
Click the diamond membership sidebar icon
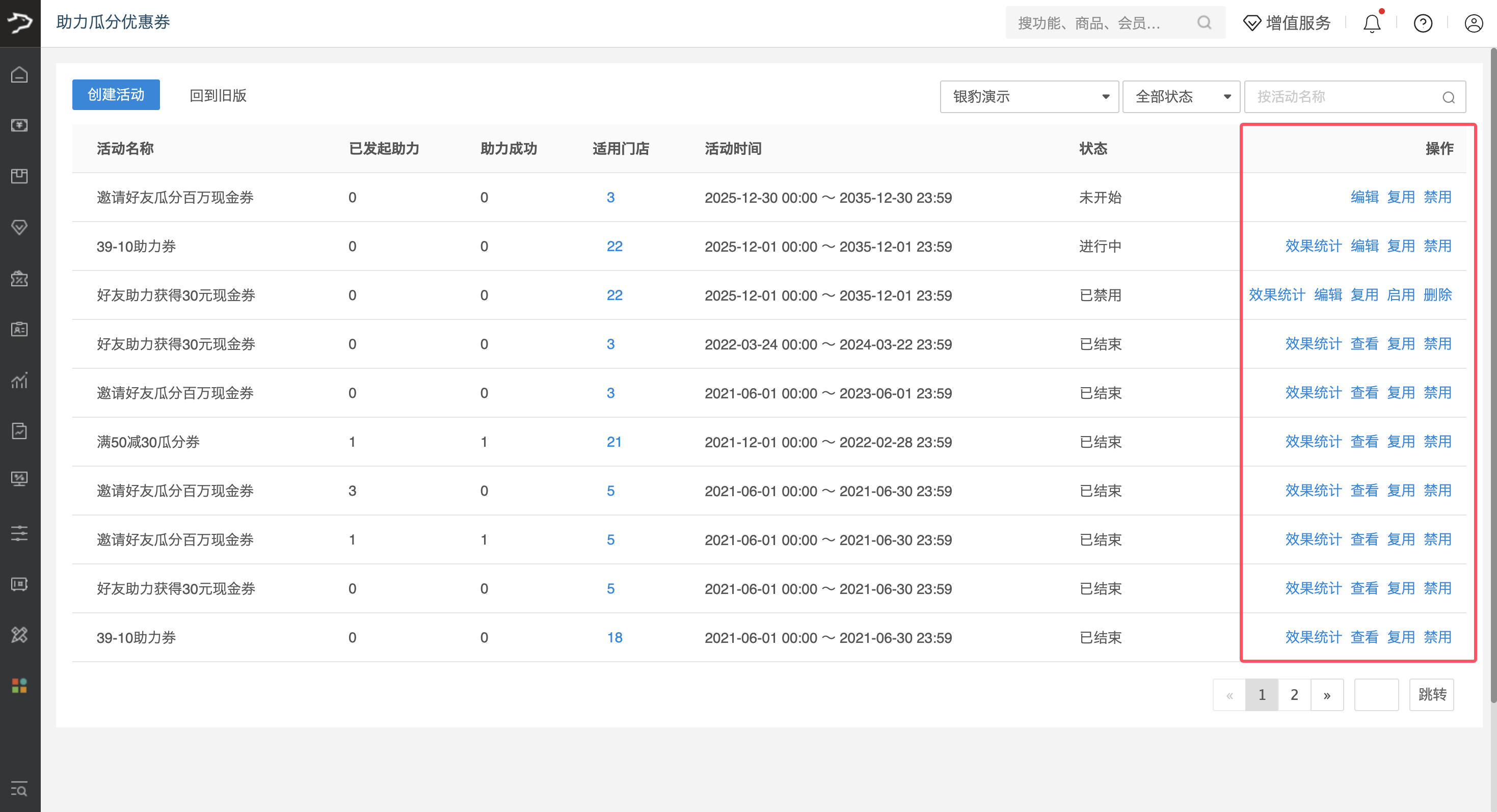tap(20, 227)
